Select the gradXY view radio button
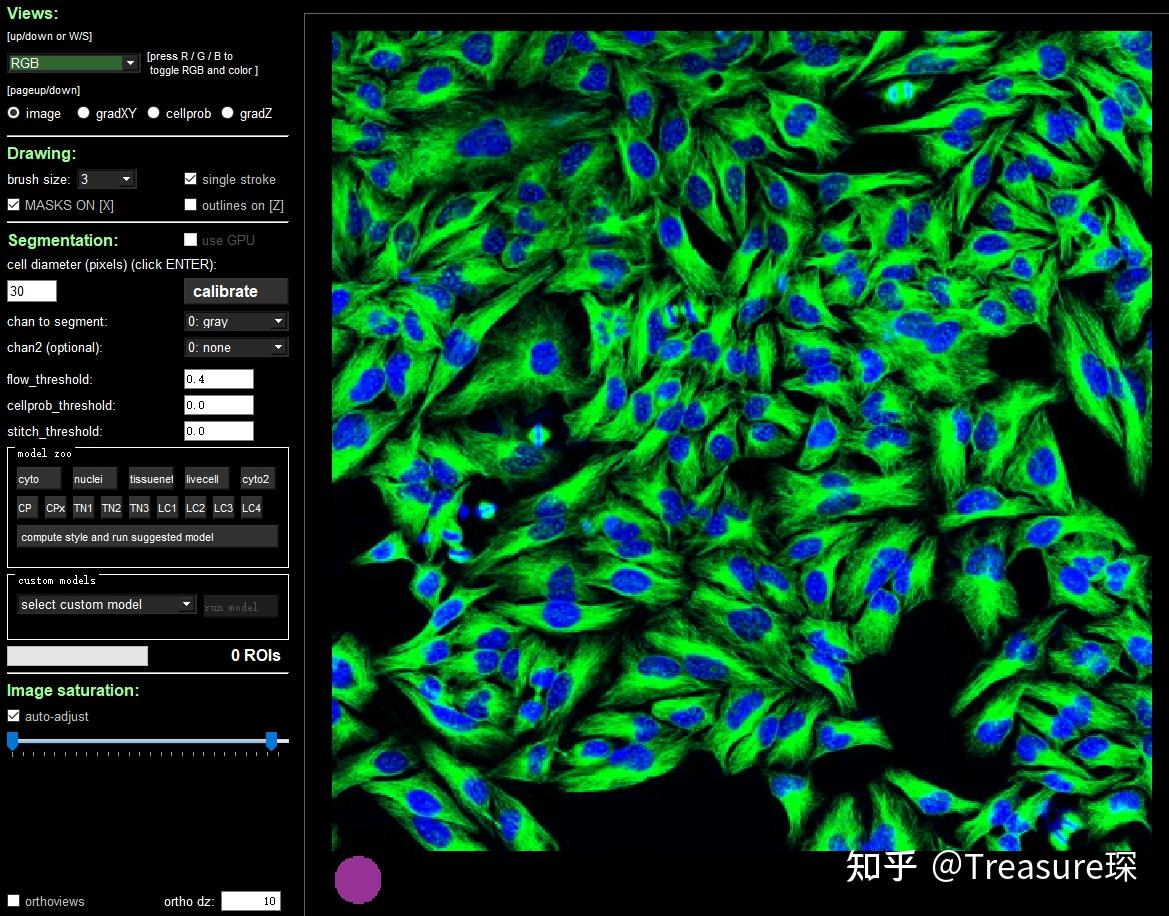The height and width of the screenshot is (916, 1169). click(83, 113)
